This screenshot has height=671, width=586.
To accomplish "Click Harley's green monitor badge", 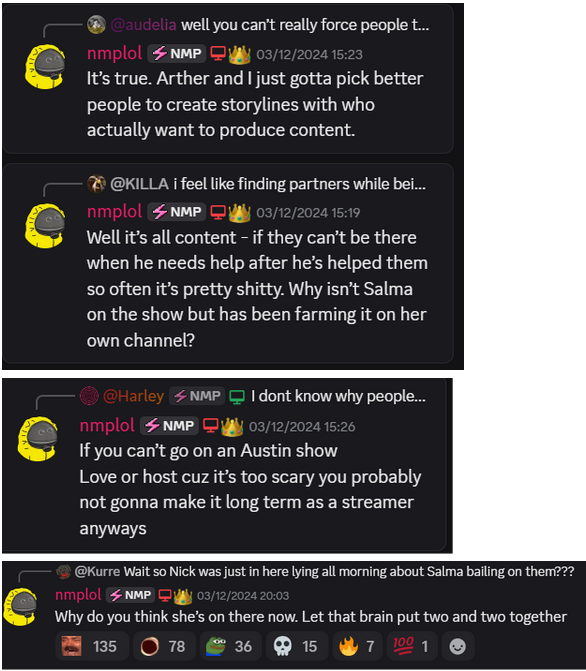I will click(237, 397).
